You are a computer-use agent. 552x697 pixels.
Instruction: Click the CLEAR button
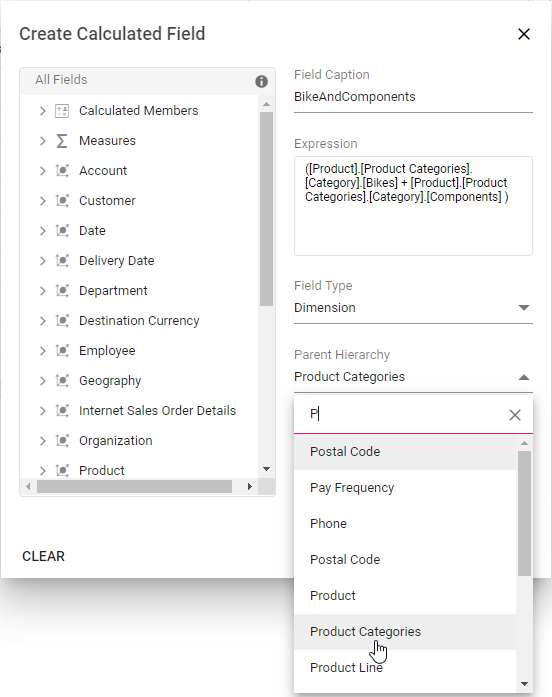(x=44, y=556)
